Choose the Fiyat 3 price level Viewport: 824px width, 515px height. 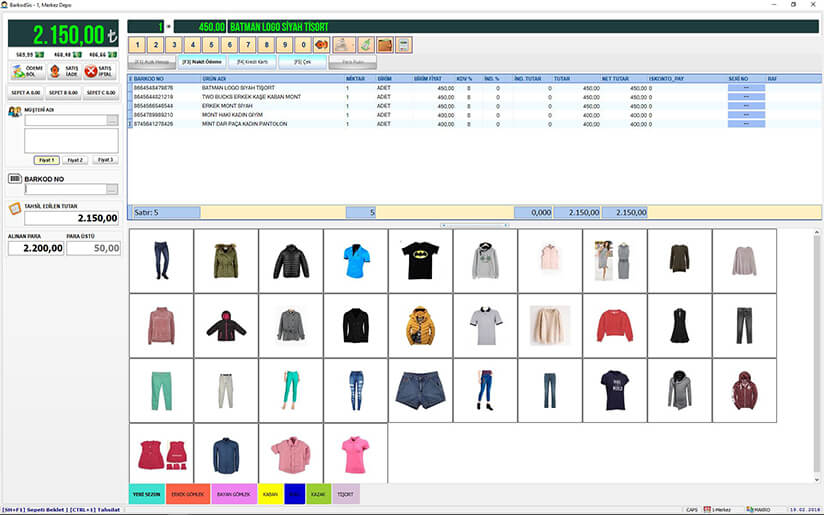[105, 160]
